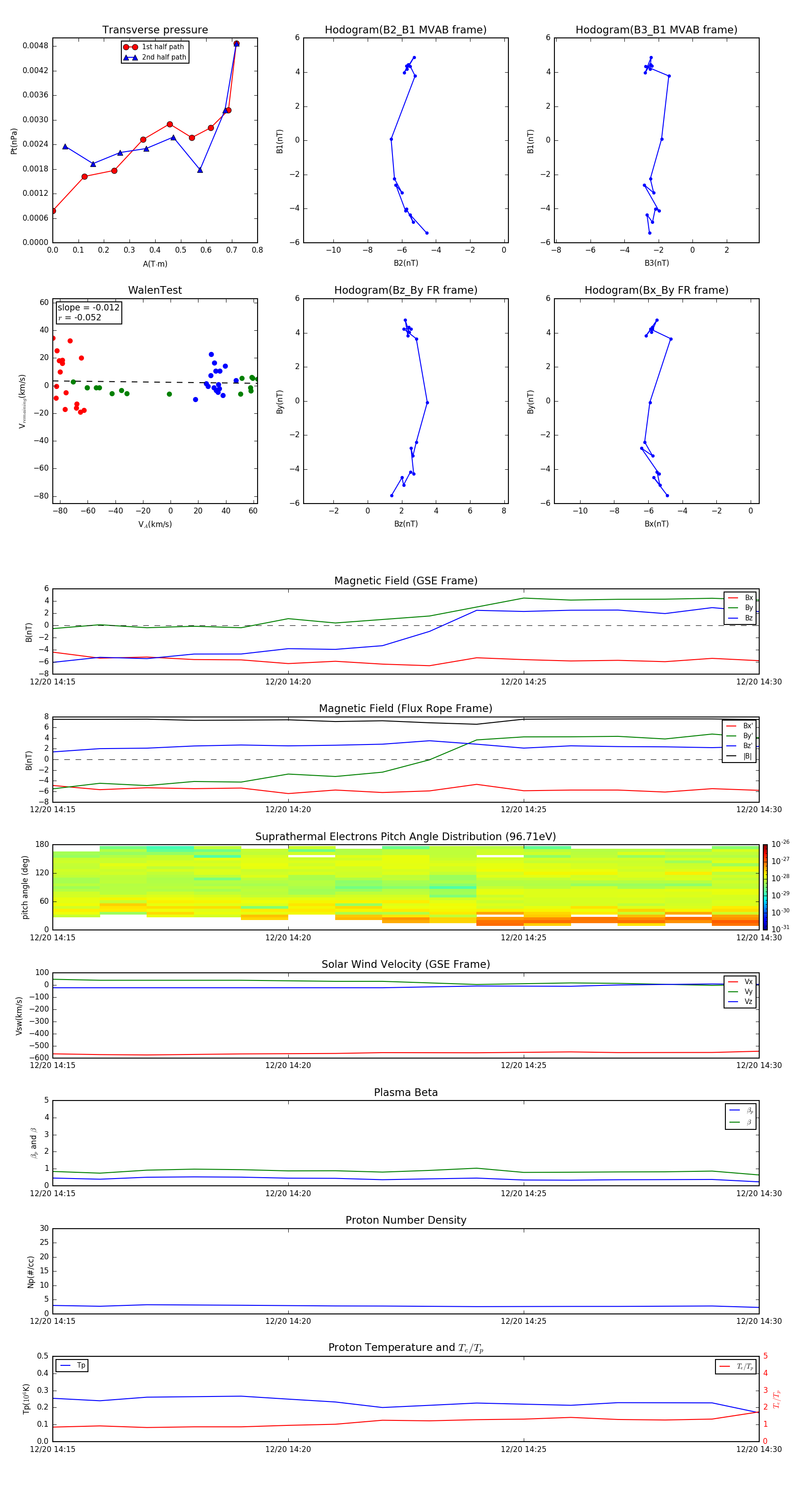
Task: Click the 'Hodogram(B2_B1 MVAB frame)' title
Action: (x=406, y=30)
